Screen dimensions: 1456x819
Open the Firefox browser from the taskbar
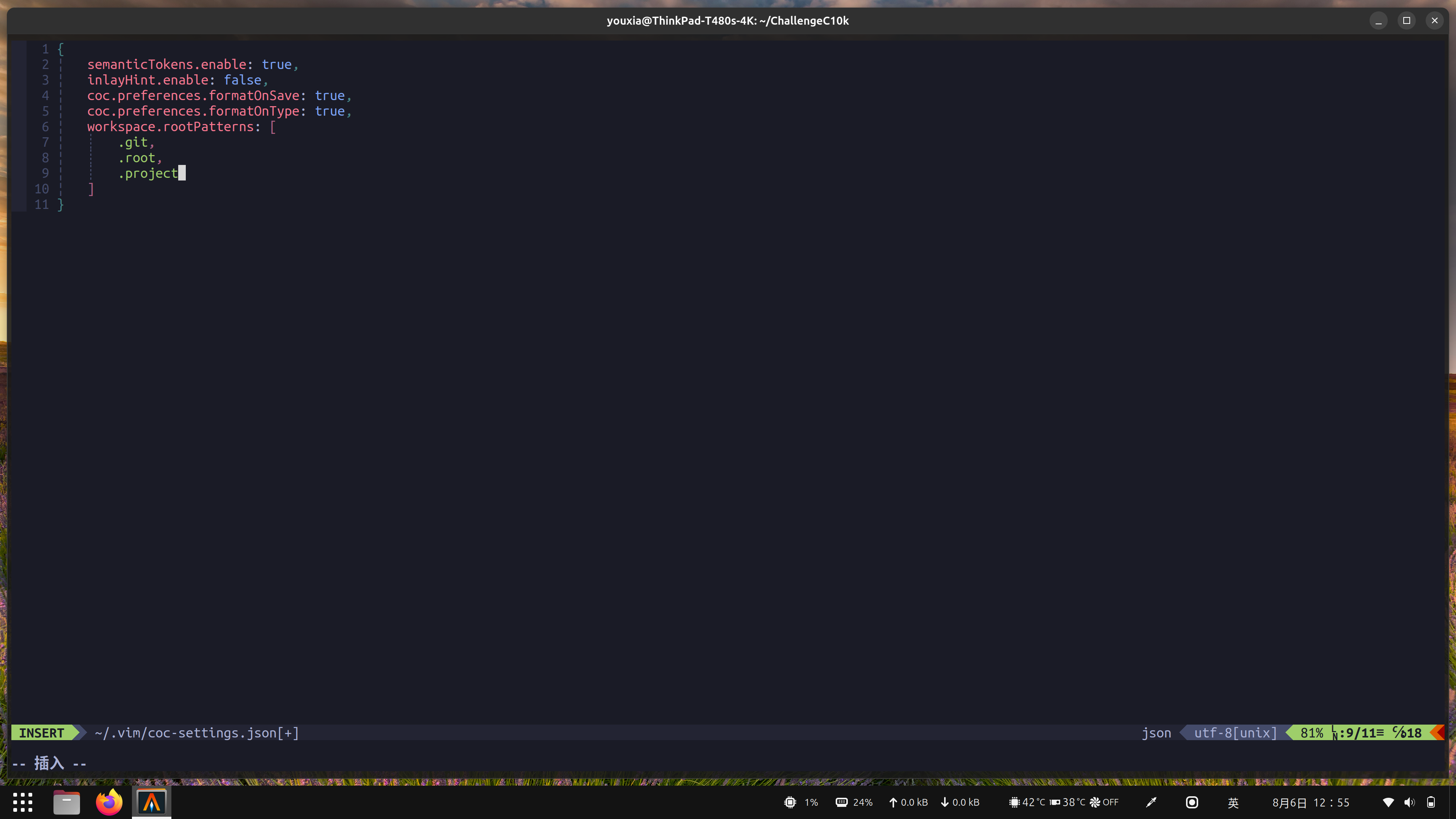[108, 802]
